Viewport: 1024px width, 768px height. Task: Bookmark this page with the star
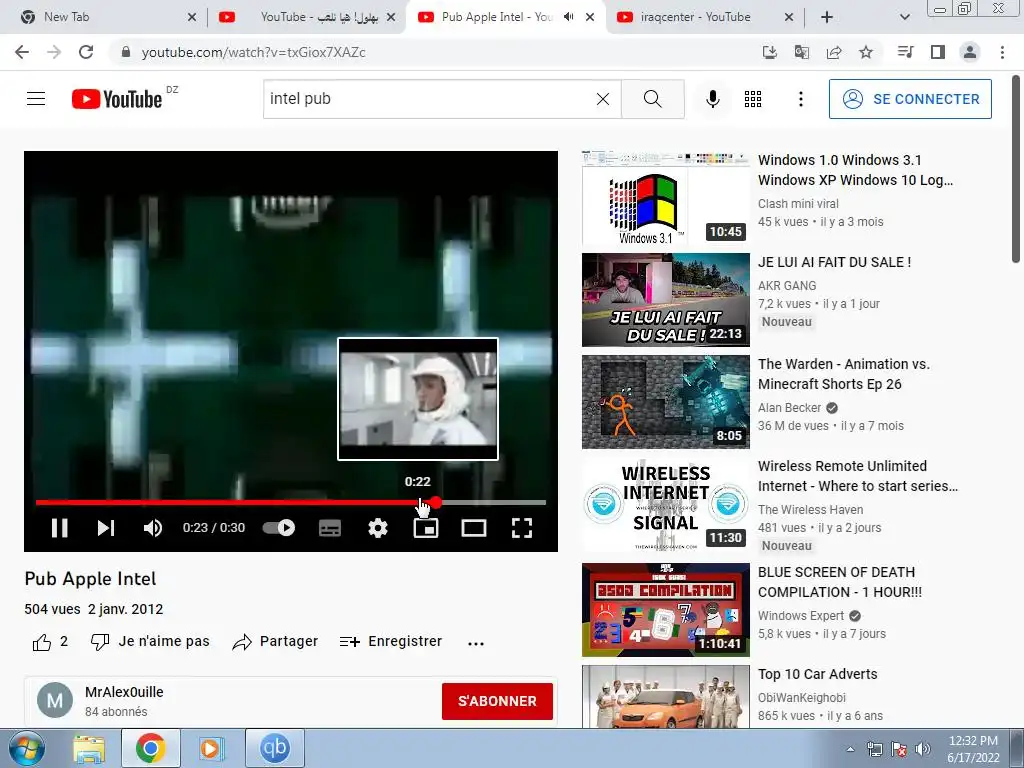[x=866, y=52]
